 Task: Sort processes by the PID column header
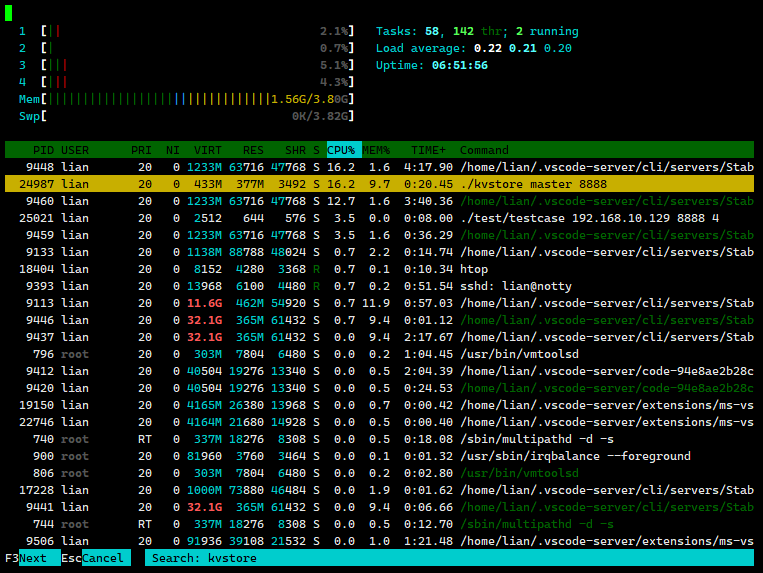[43, 150]
